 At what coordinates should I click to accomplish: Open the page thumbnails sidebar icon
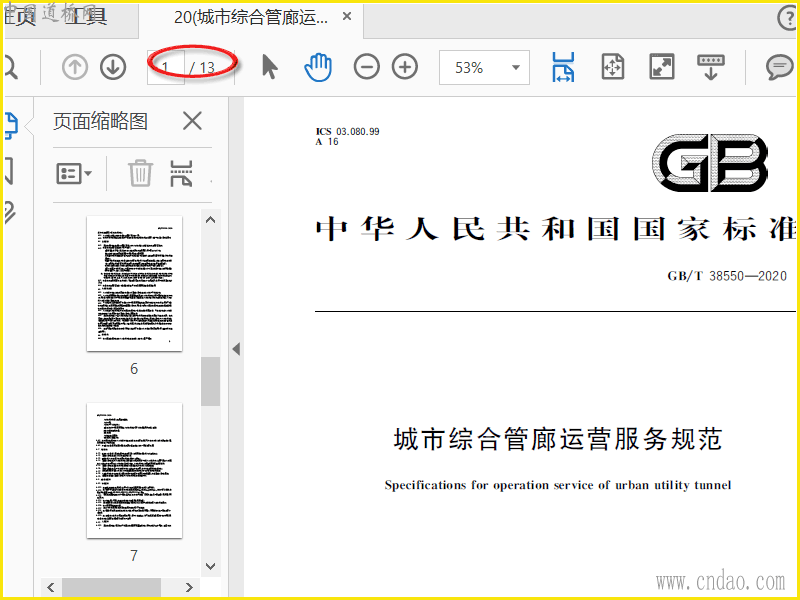(x=11, y=126)
